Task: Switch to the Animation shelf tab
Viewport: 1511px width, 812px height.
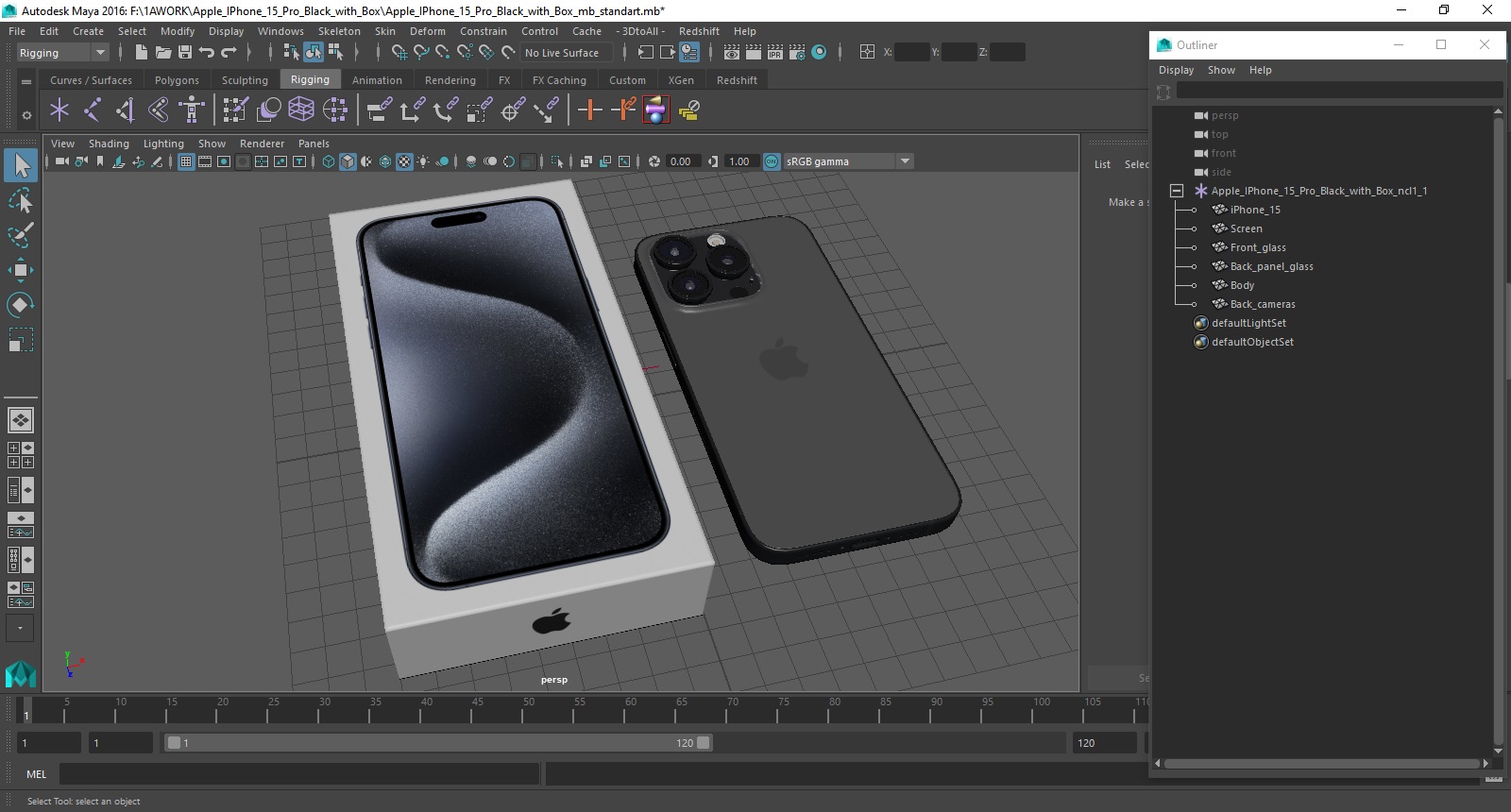Action: [377, 80]
